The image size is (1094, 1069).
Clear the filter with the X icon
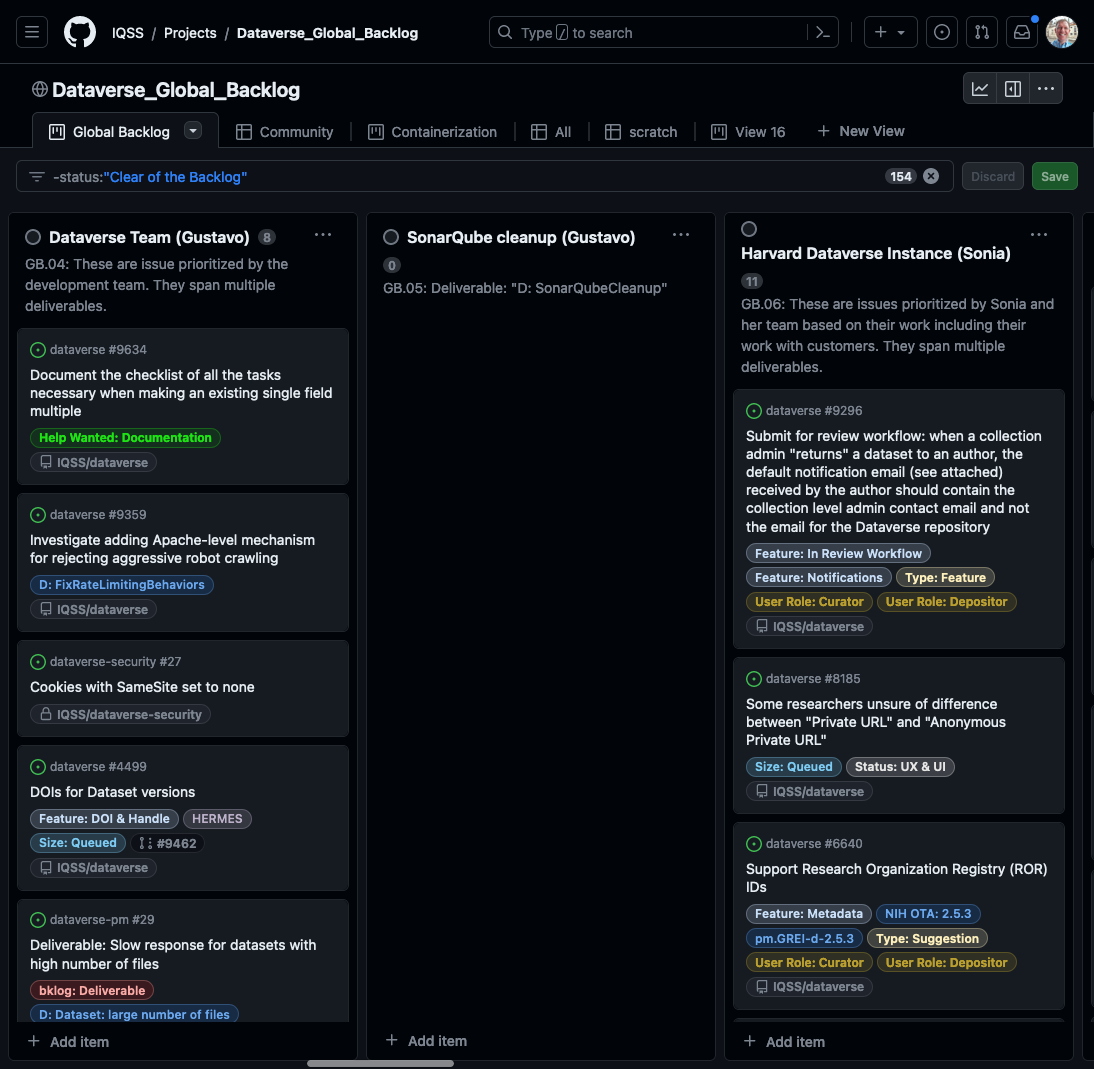[x=931, y=177]
